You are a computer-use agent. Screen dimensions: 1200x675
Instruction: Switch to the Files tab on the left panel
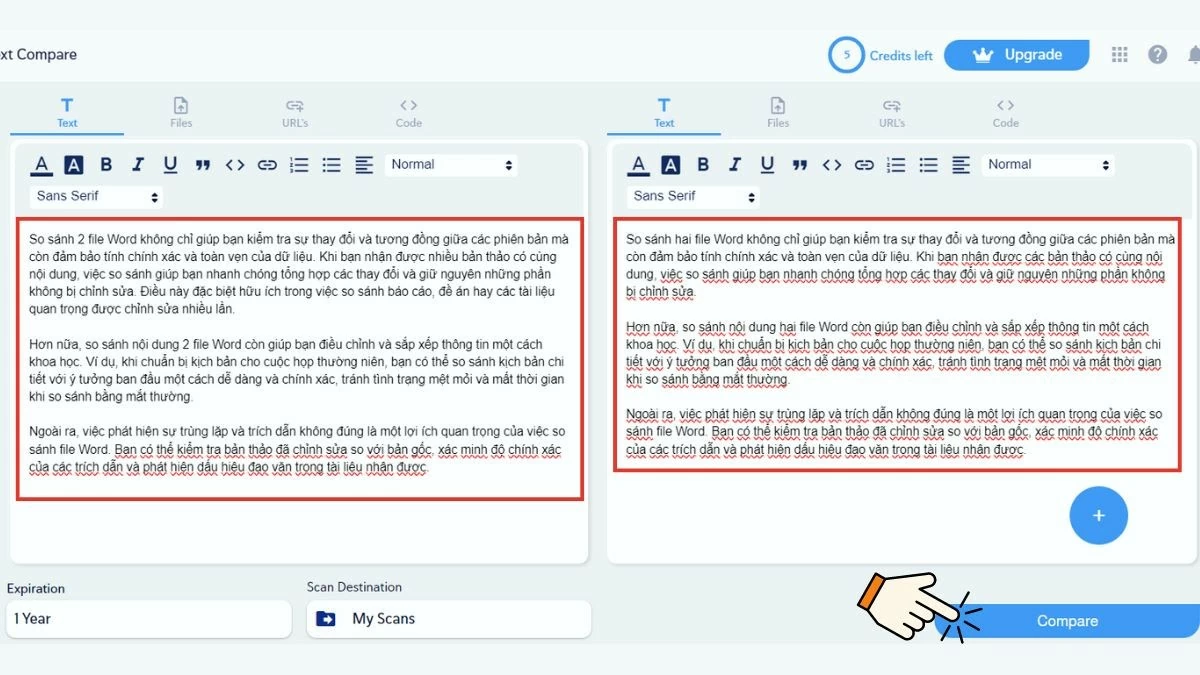180,110
